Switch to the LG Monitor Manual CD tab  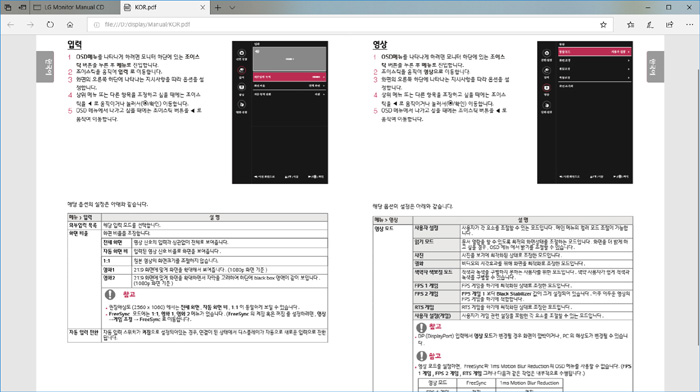click(x=75, y=8)
